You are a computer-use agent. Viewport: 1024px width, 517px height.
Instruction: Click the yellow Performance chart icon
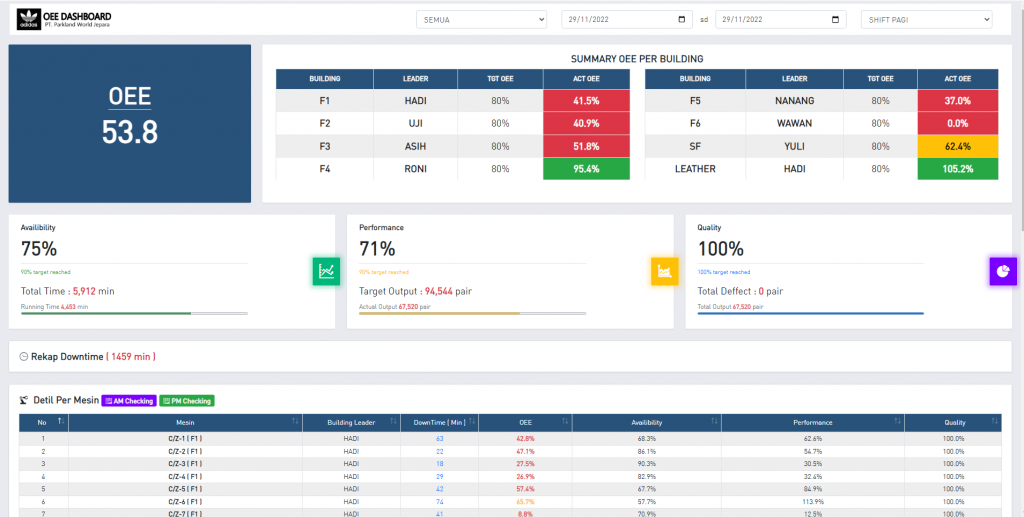(664, 271)
